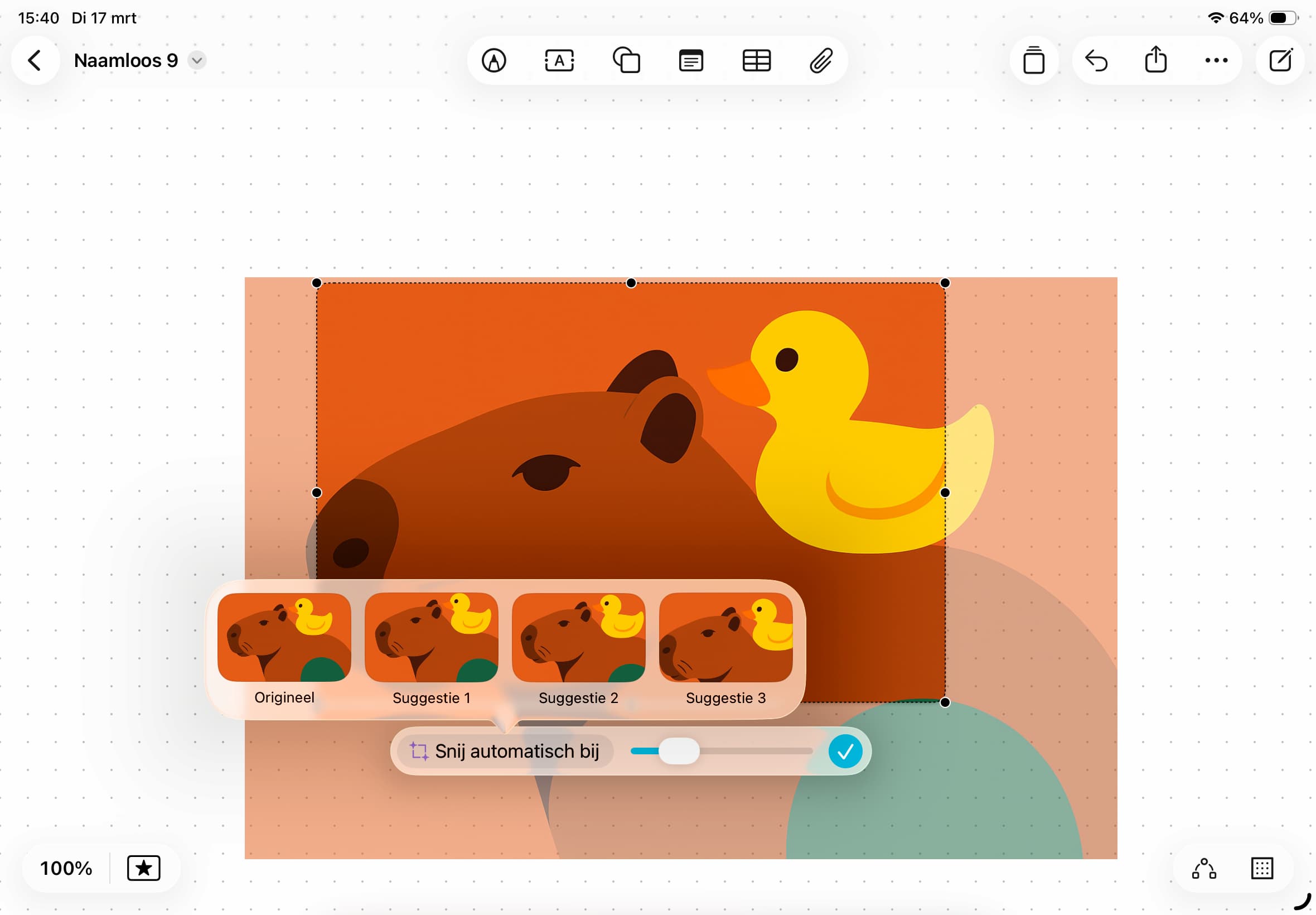Select the pen drawing tool
This screenshot has width=1316, height=915.
(x=493, y=60)
